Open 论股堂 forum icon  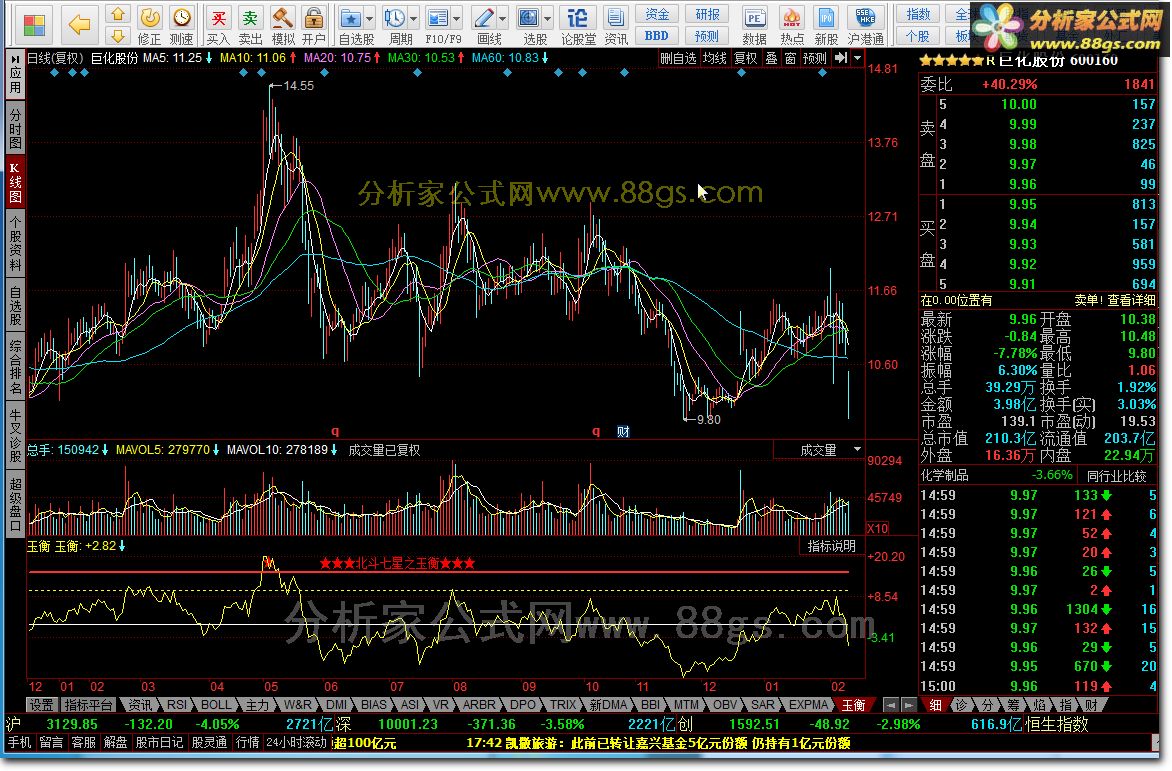coord(578,25)
